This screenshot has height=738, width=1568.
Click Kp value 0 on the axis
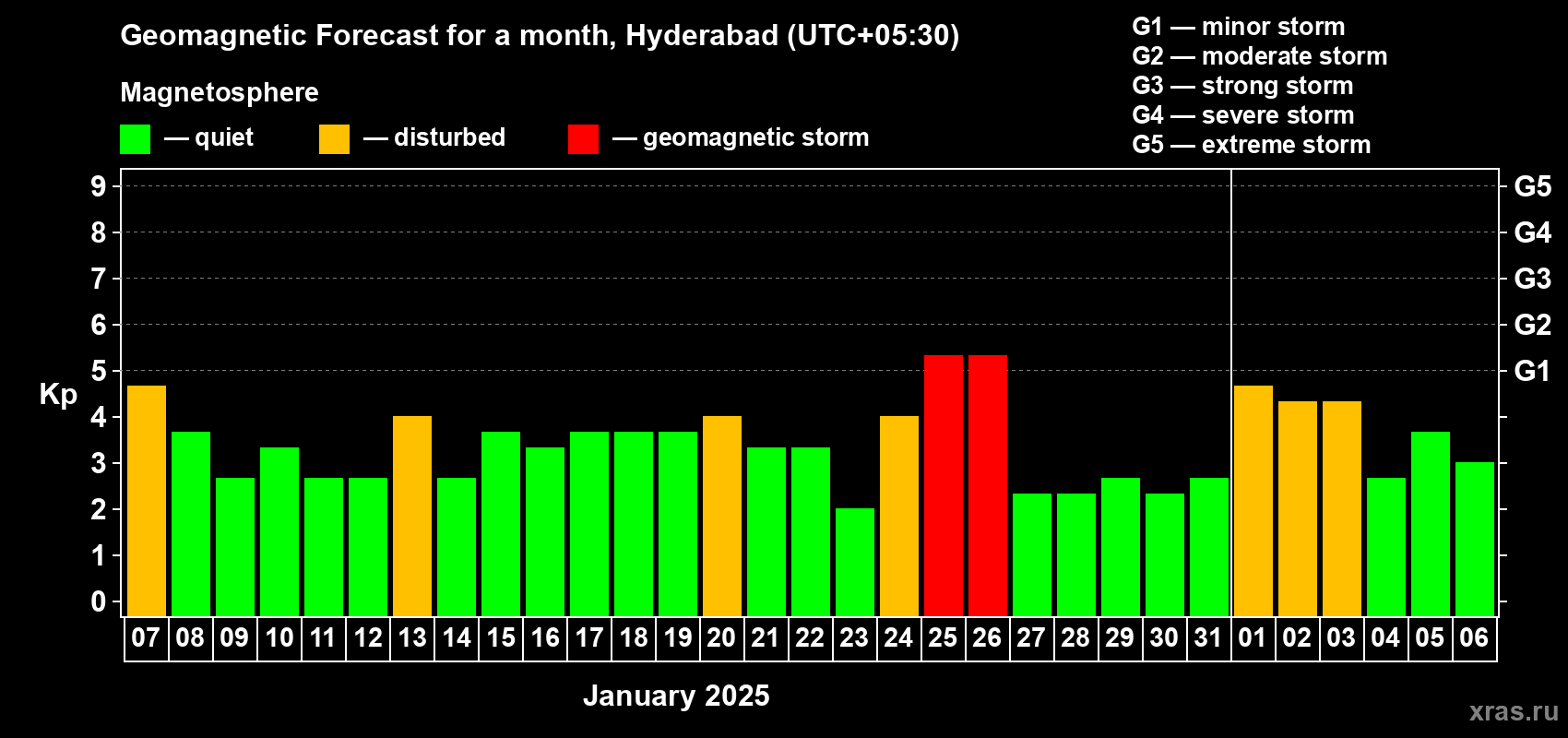click(x=99, y=601)
